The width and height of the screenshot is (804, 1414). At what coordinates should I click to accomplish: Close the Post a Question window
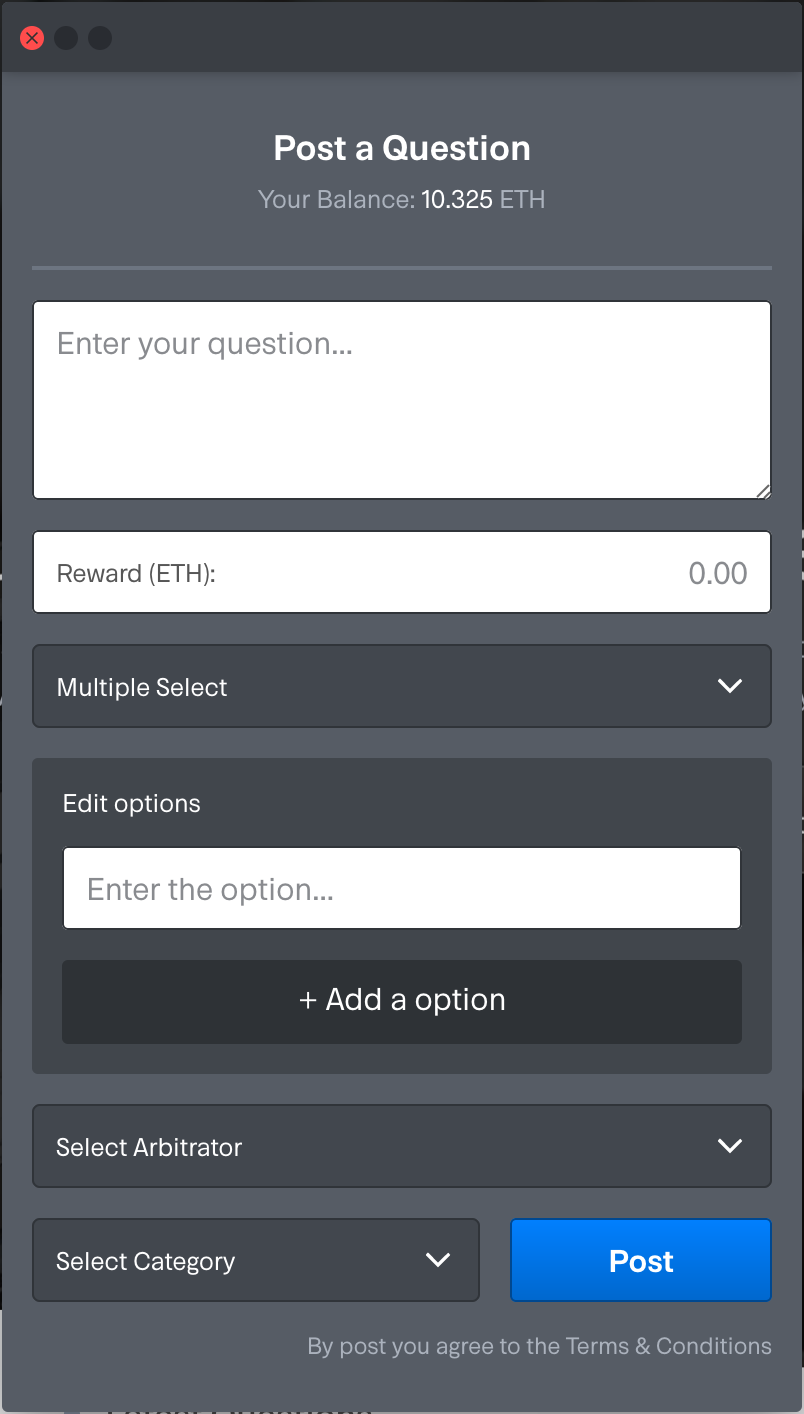pyautogui.click(x=32, y=38)
